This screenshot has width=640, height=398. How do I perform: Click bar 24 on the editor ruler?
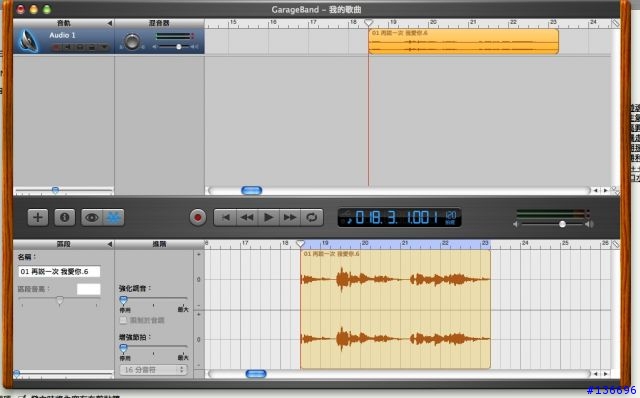525,243
